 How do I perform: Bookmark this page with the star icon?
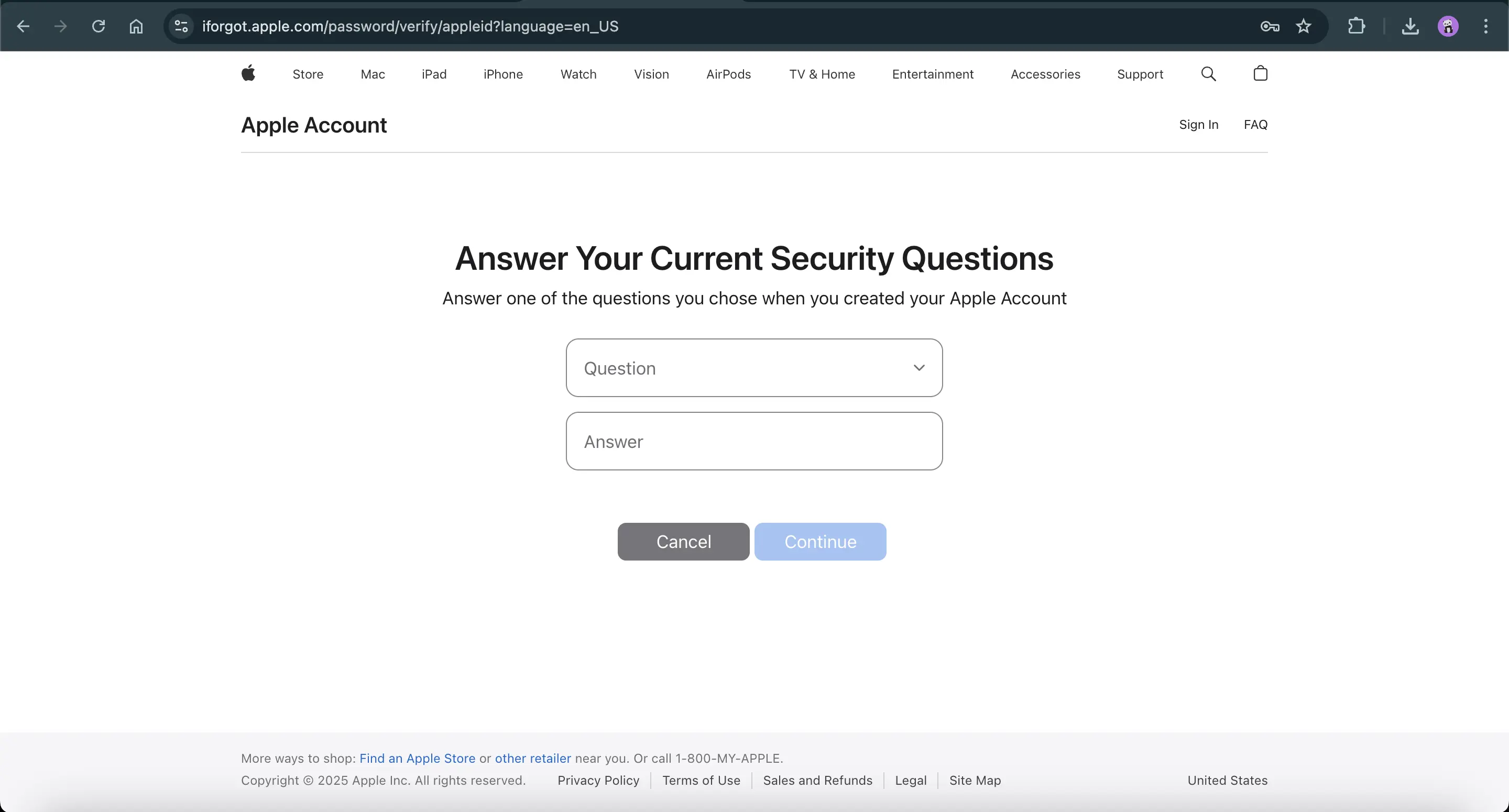[x=1304, y=26]
